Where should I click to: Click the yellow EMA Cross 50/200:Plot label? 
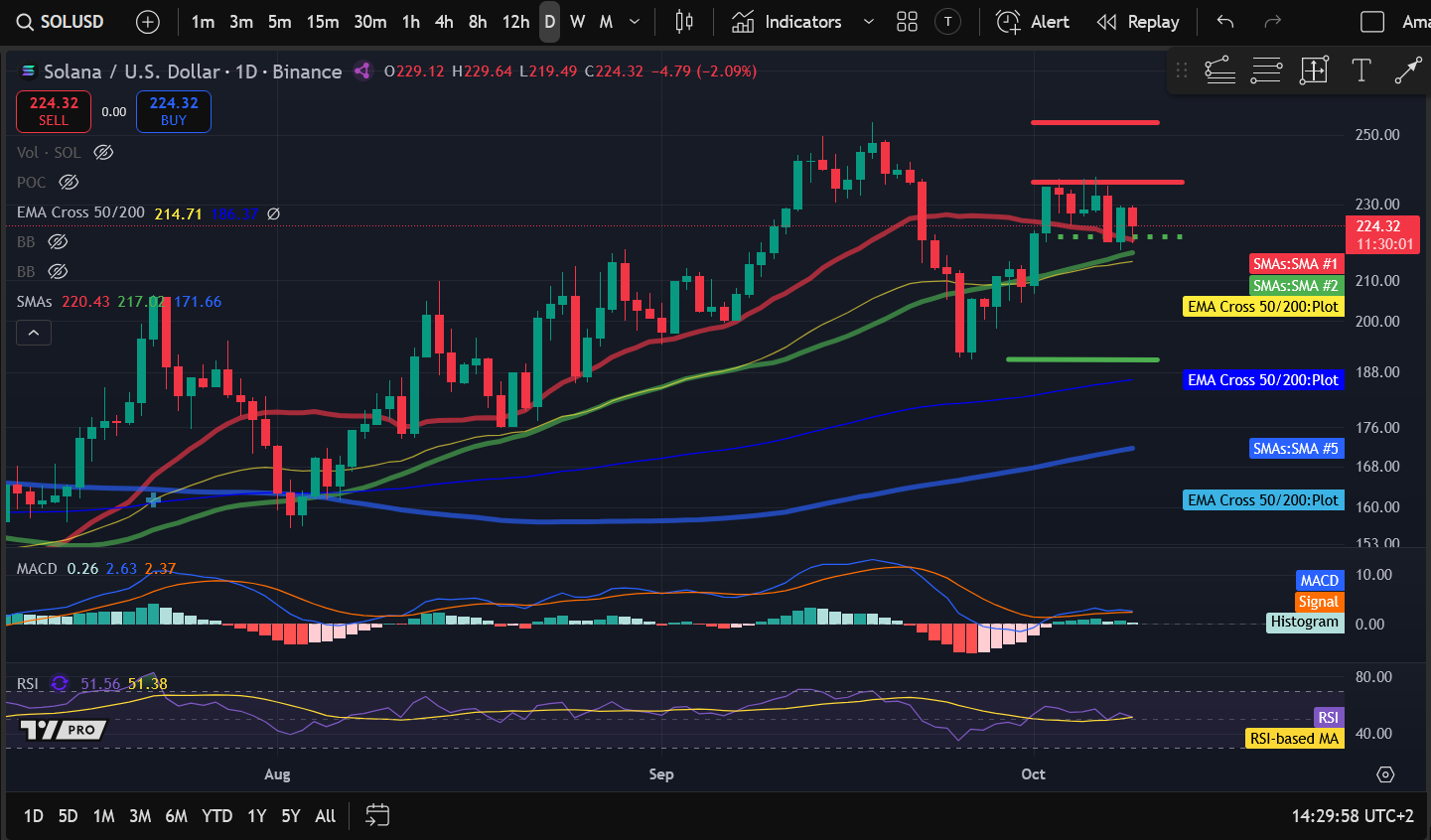pos(1264,307)
